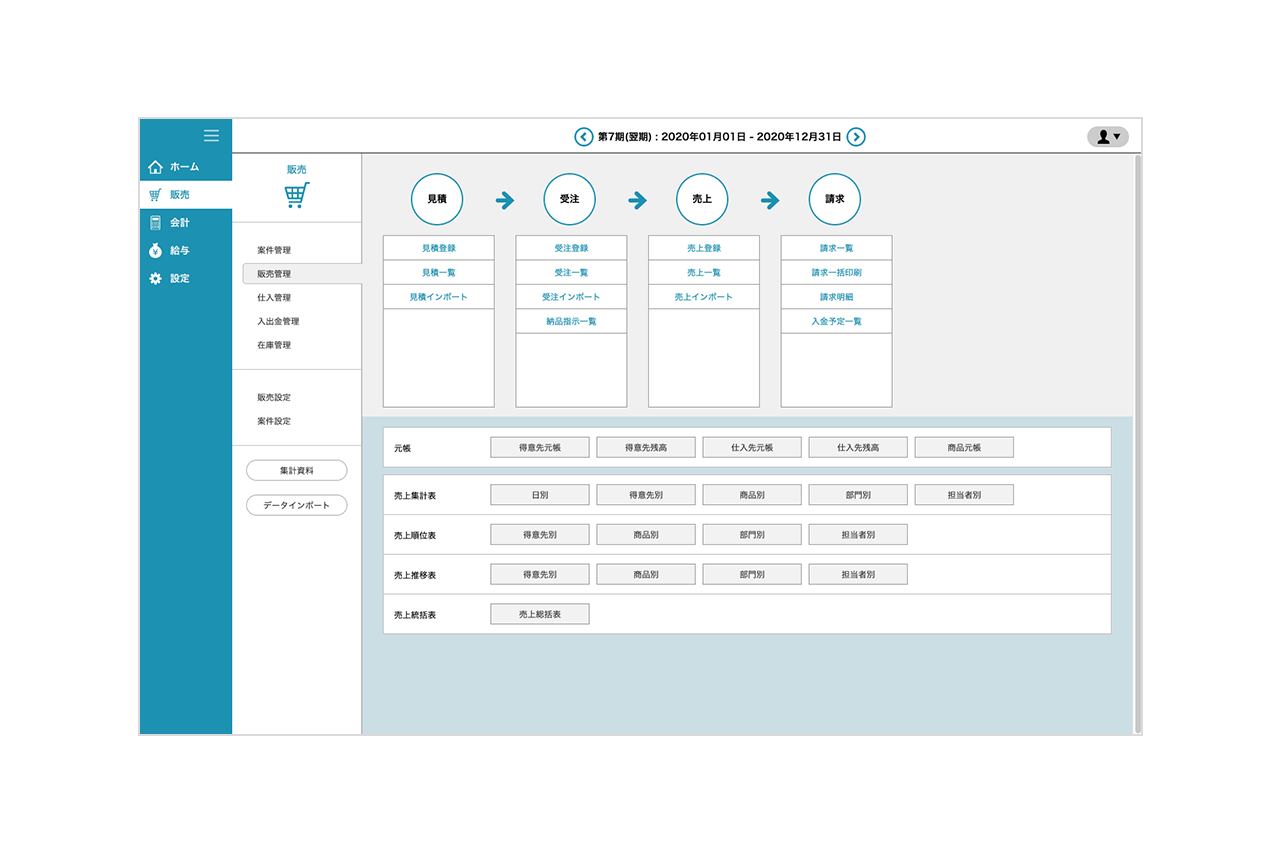Click the 集計資料 button
The height and width of the screenshot is (854, 1280).
point(297,471)
